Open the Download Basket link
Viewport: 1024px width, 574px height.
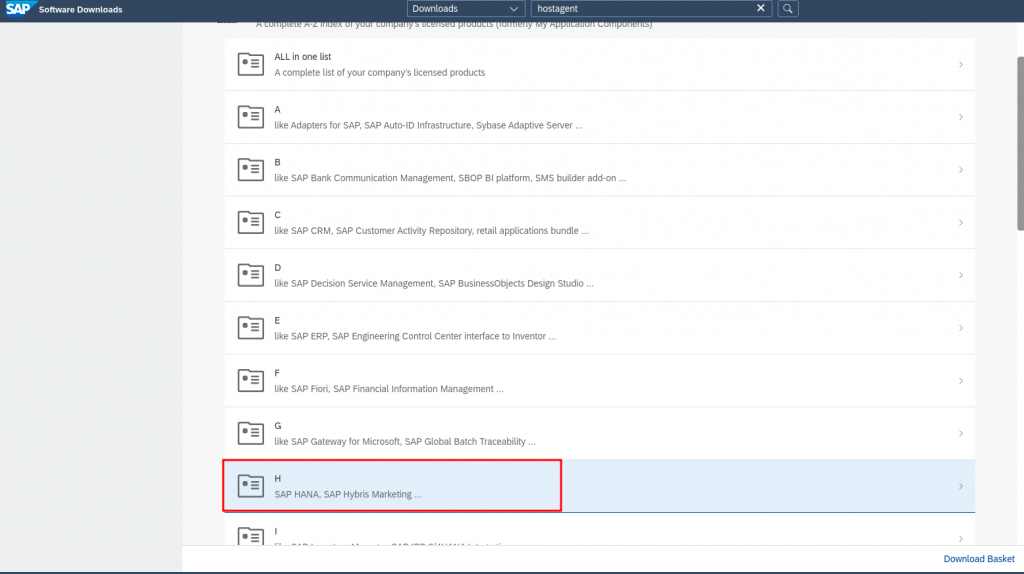(x=979, y=559)
